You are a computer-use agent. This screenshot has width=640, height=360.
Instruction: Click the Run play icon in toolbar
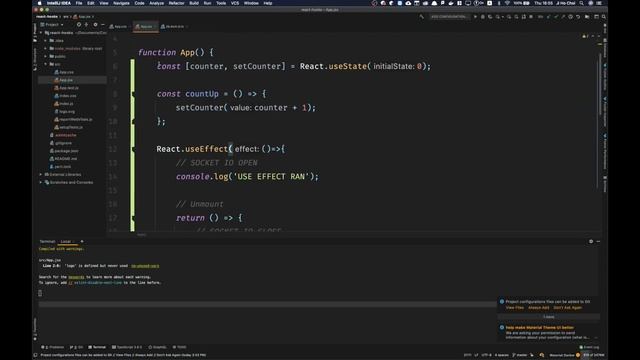click(x=475, y=17)
